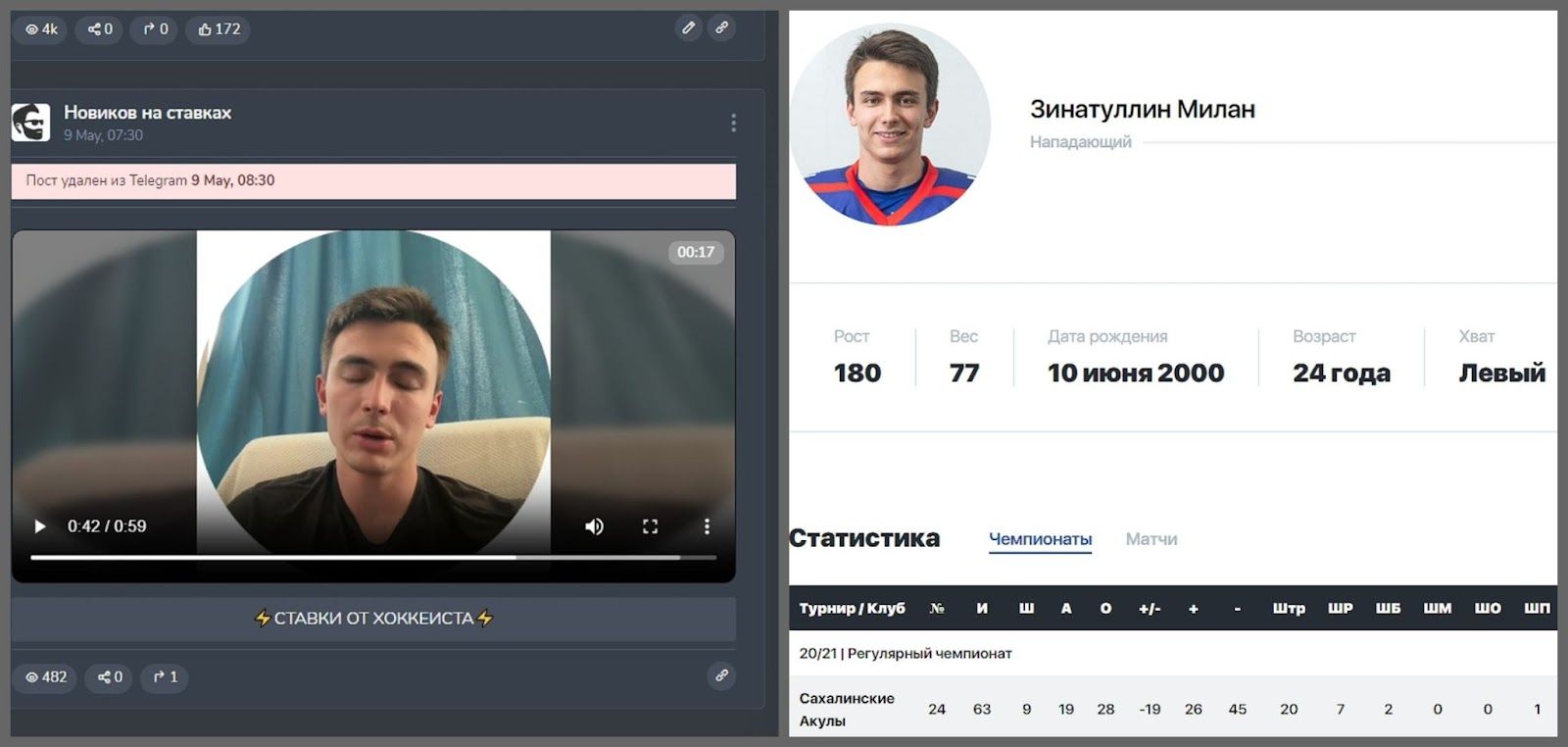Click the И column header
This screenshot has height=747, width=1568.
pos(982,609)
